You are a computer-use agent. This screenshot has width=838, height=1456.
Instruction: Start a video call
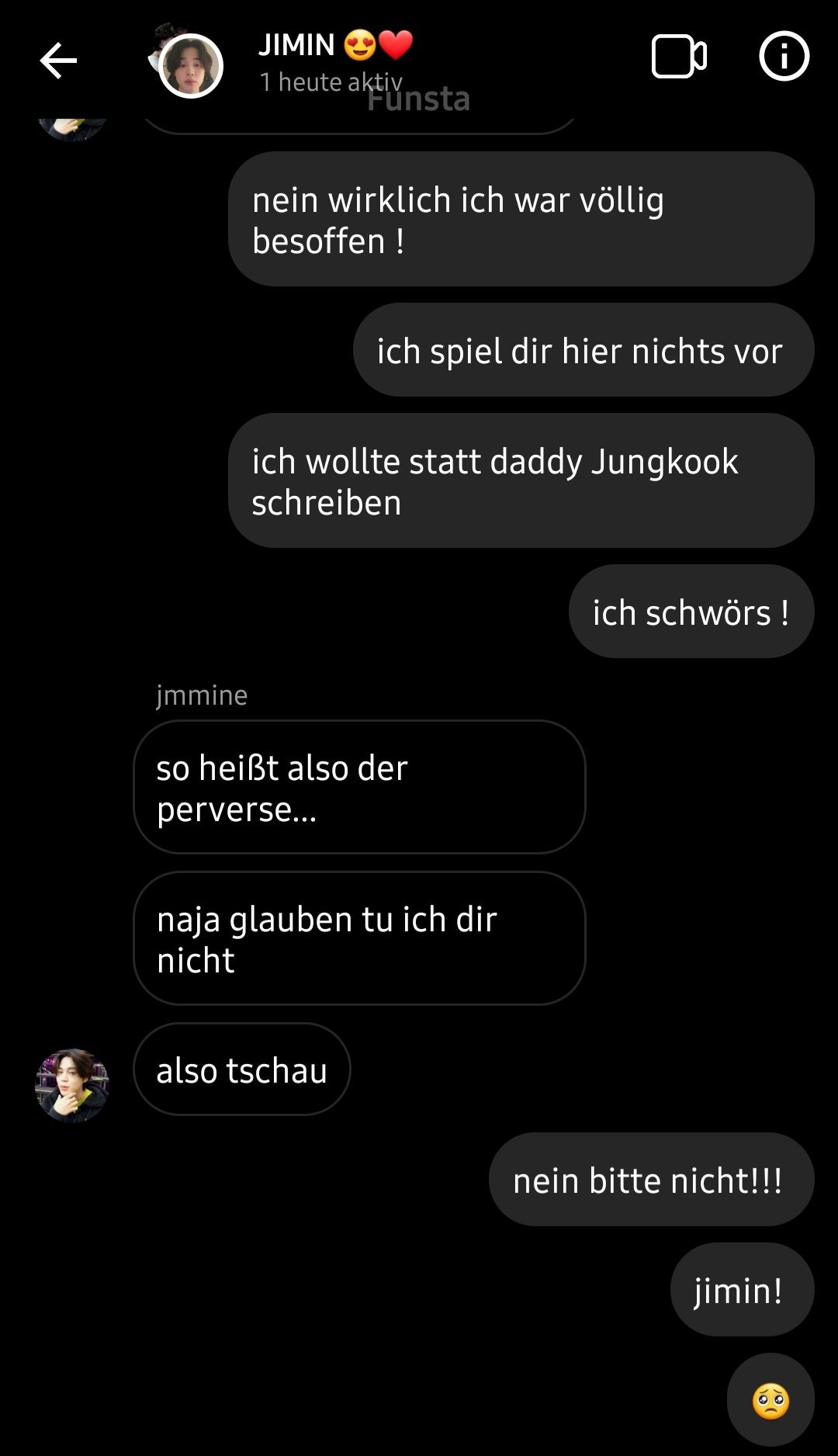(x=679, y=57)
